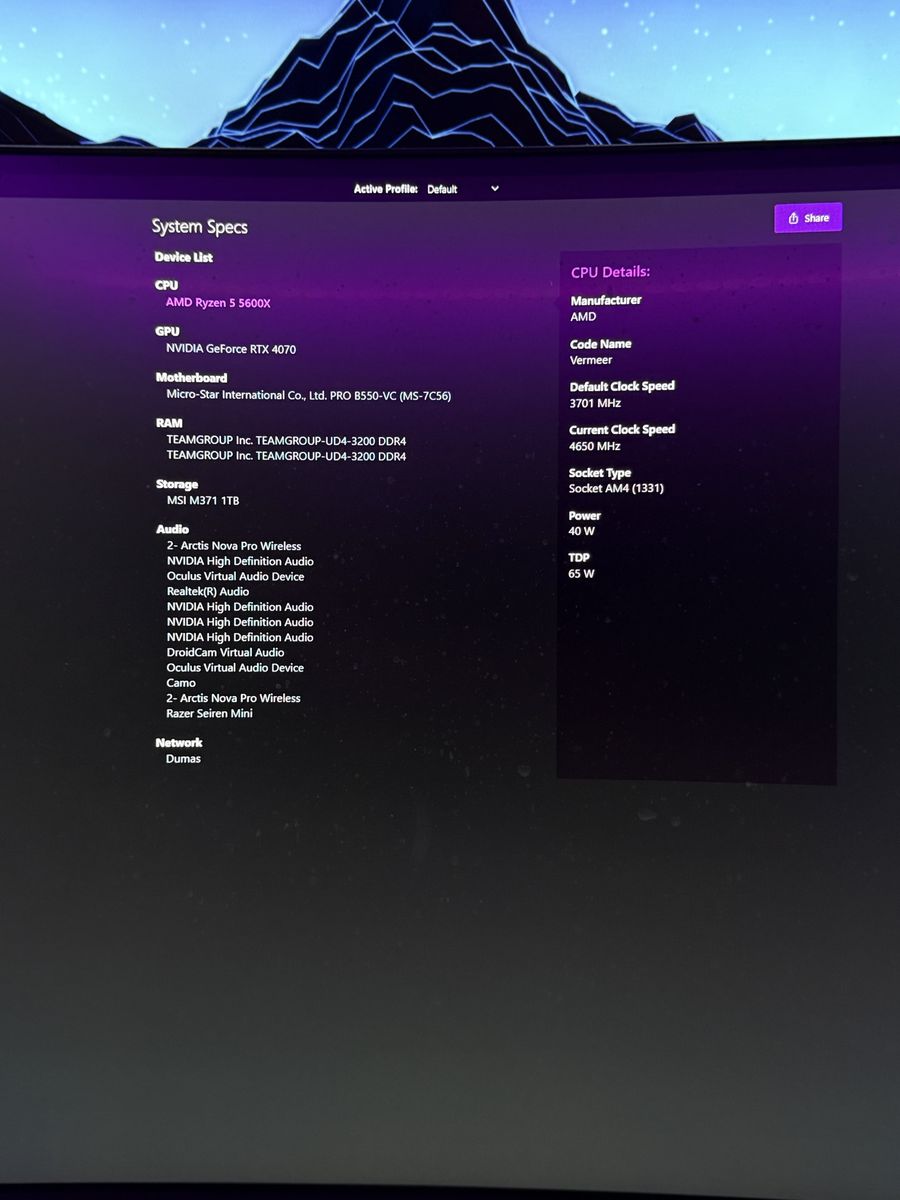900x1200 pixels.
Task: Select AMD Ryzen 5 5600X device
Action: point(218,302)
